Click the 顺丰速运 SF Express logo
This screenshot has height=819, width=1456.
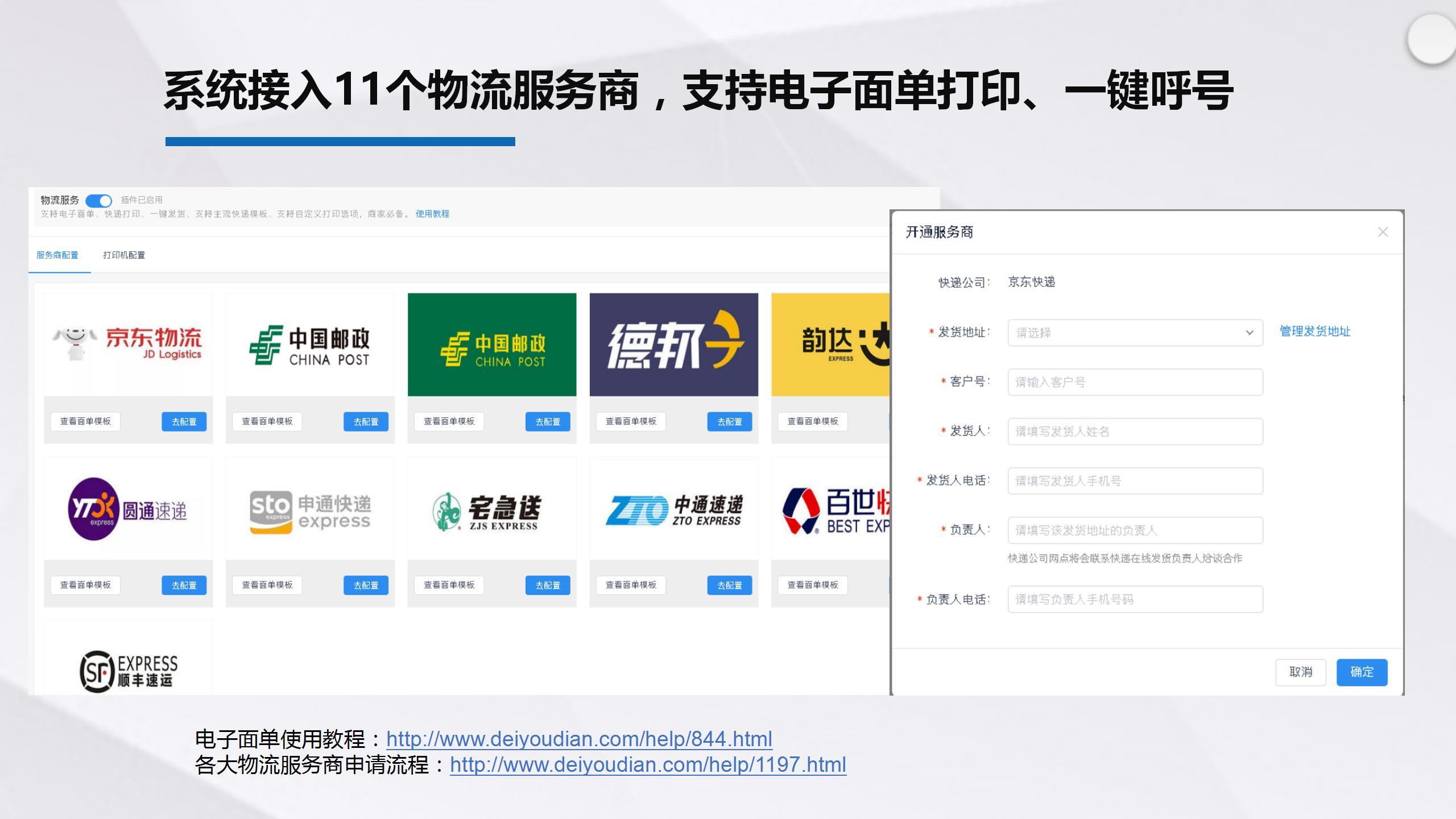(128, 671)
